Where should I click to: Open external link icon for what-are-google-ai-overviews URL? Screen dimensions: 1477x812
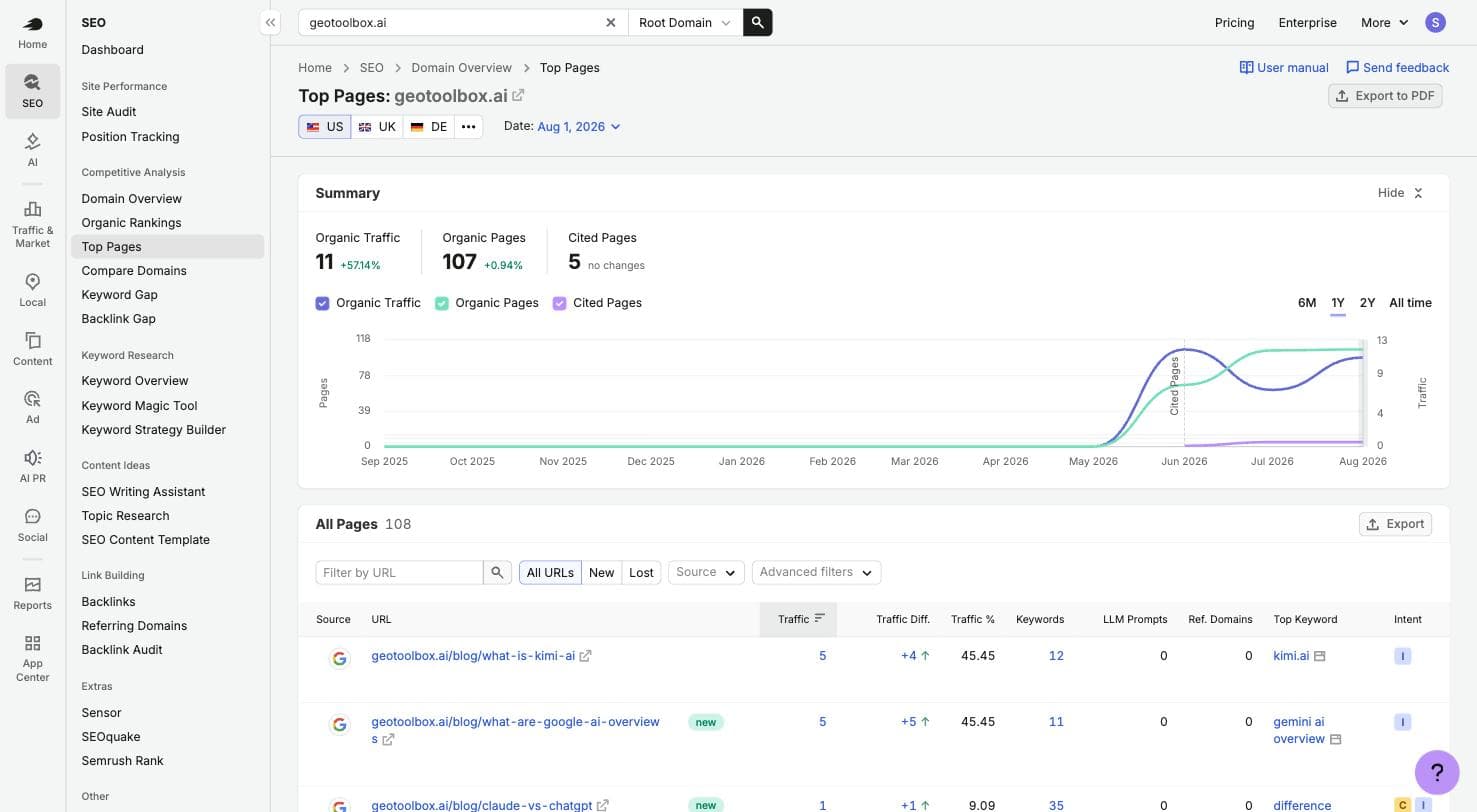tap(388, 739)
